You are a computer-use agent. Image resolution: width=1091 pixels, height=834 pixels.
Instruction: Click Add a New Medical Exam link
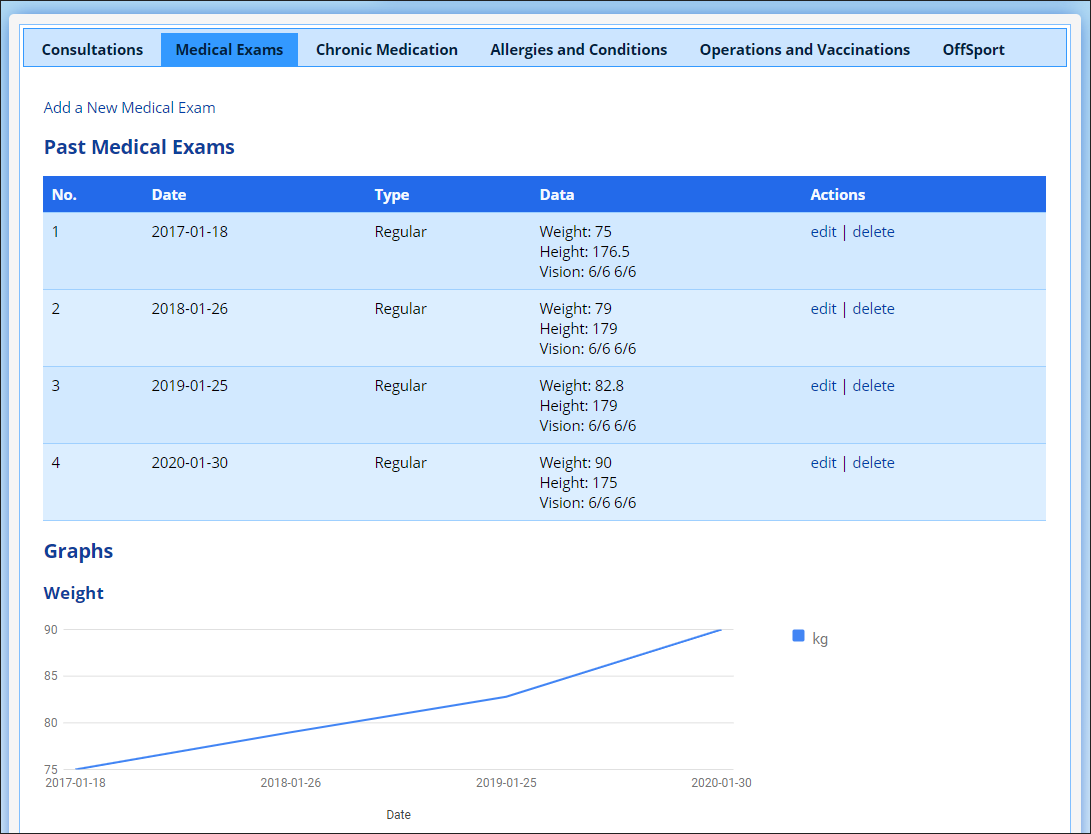[x=129, y=108]
